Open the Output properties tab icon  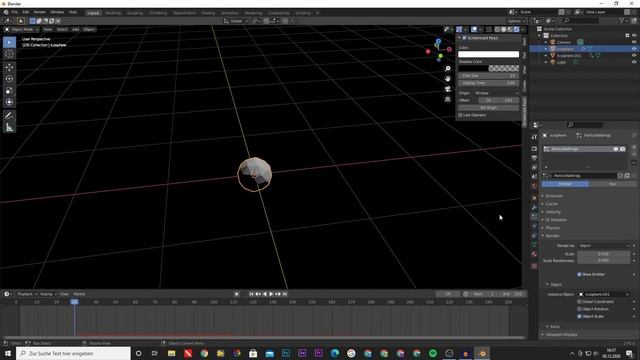[x=534, y=158]
